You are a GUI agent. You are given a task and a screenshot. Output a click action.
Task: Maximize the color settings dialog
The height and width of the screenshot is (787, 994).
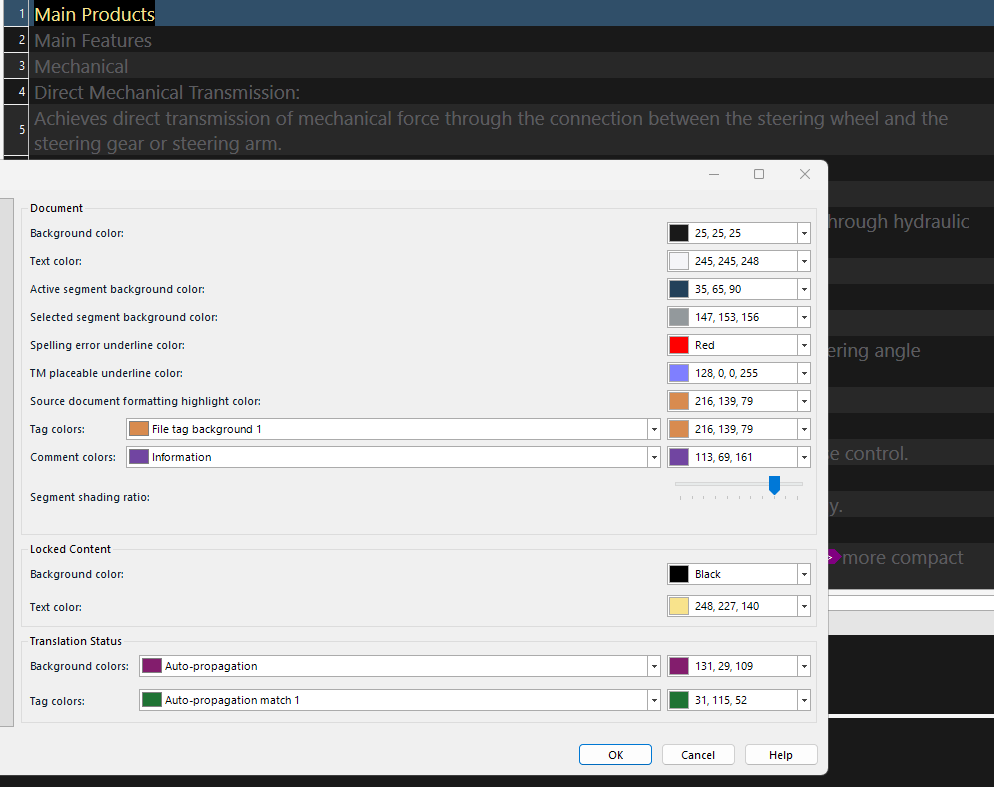759,174
